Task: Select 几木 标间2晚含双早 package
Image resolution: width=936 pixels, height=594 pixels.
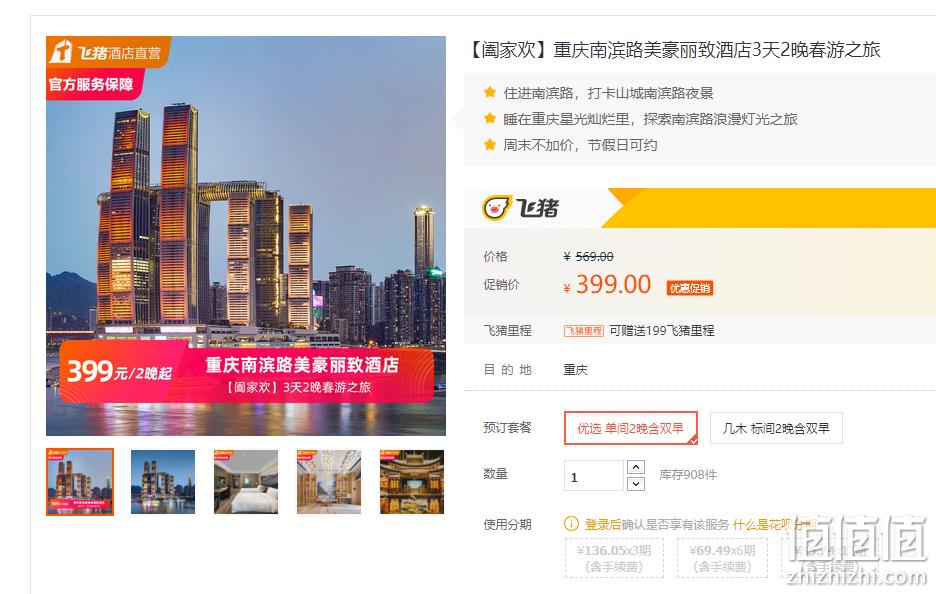Action: 776,428
